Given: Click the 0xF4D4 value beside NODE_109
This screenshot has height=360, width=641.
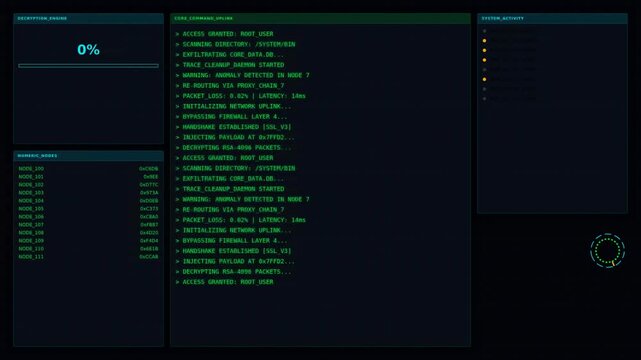Looking at the screenshot, I should (149, 241).
